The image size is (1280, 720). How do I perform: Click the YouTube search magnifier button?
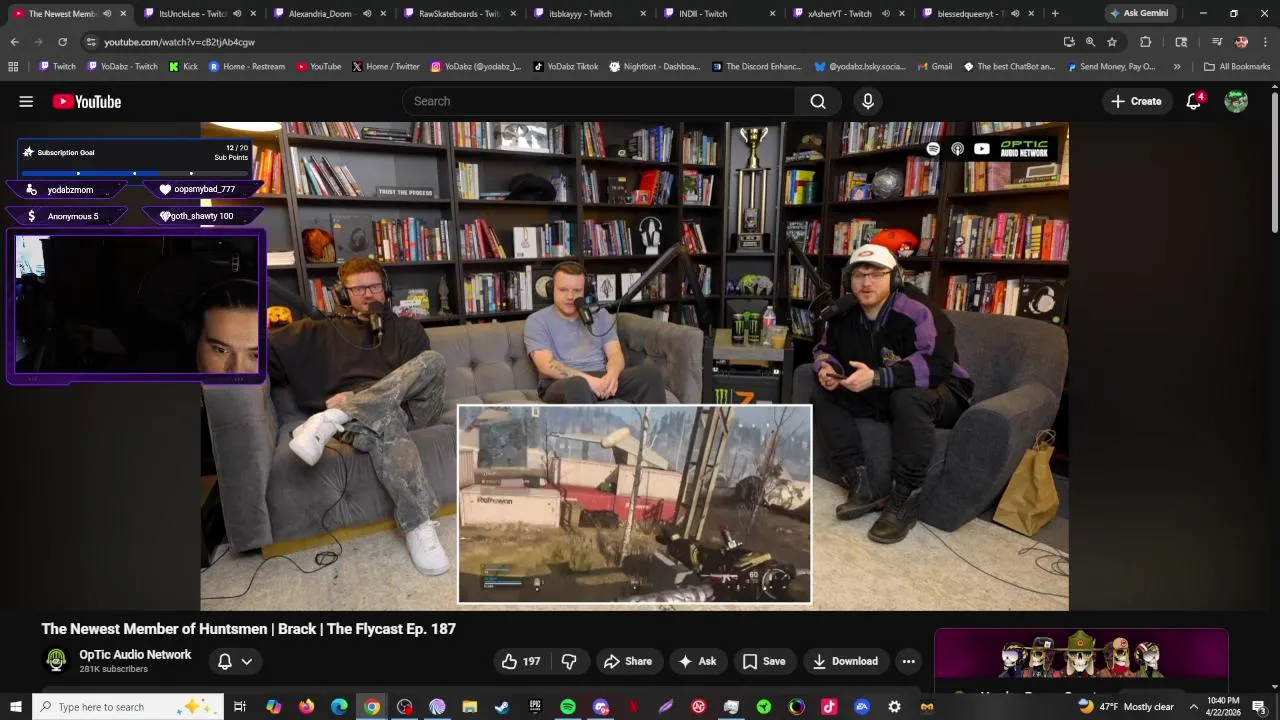click(x=818, y=101)
